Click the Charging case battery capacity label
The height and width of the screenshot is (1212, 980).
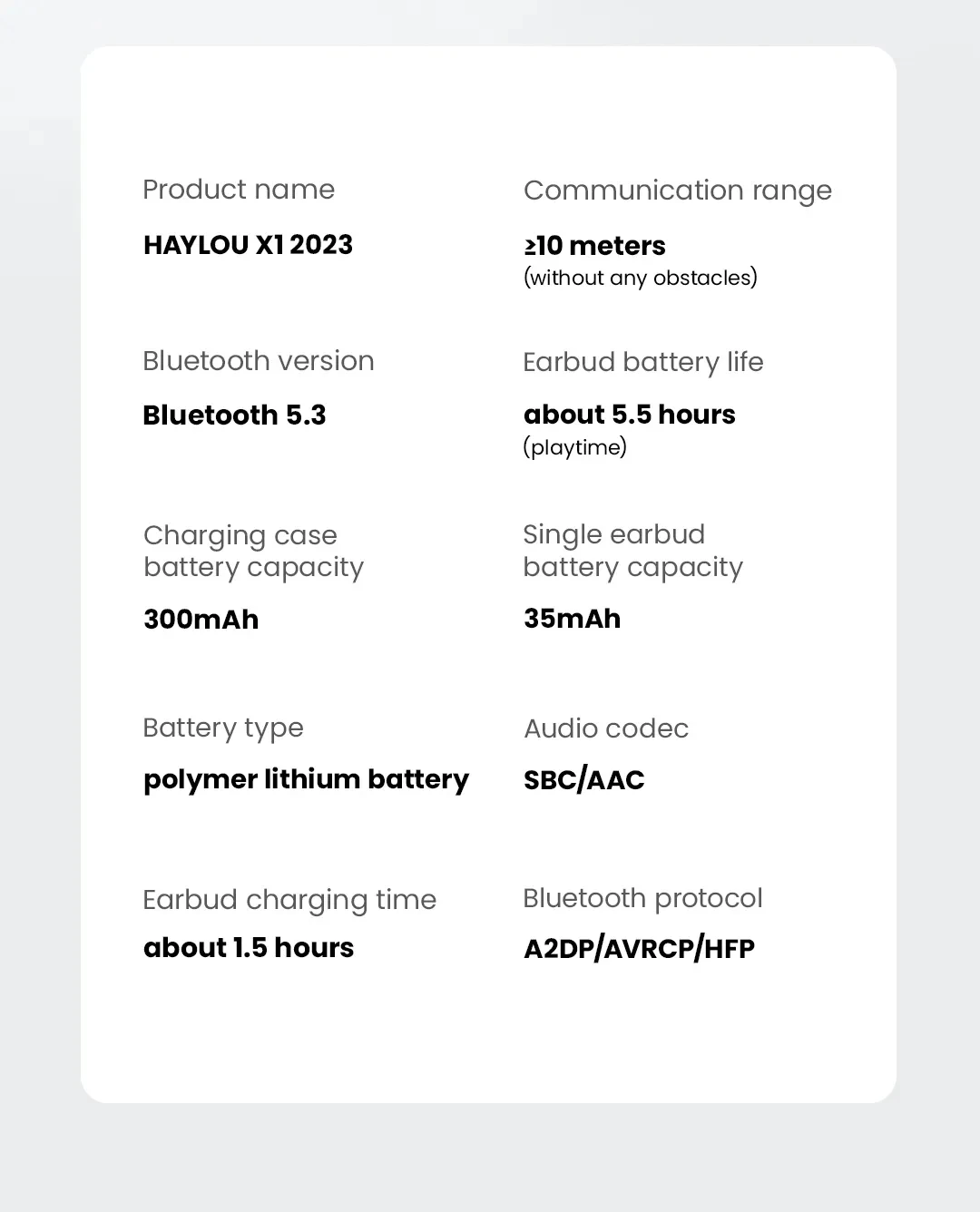(253, 551)
